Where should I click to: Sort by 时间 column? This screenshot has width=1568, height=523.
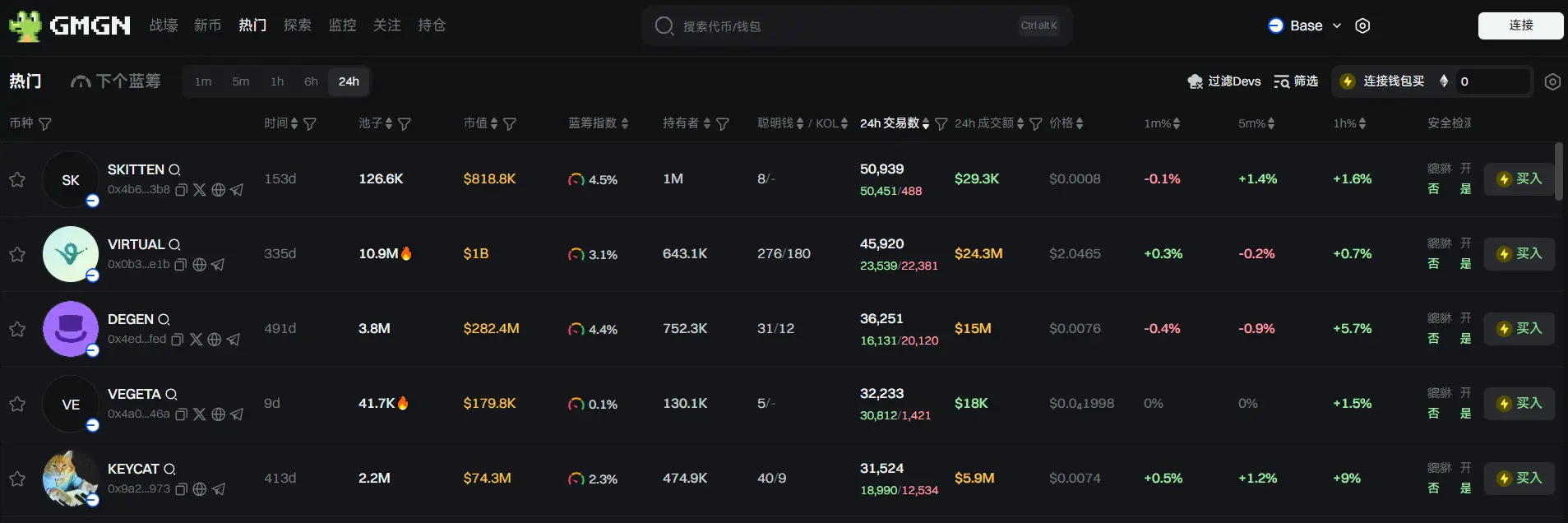294,123
